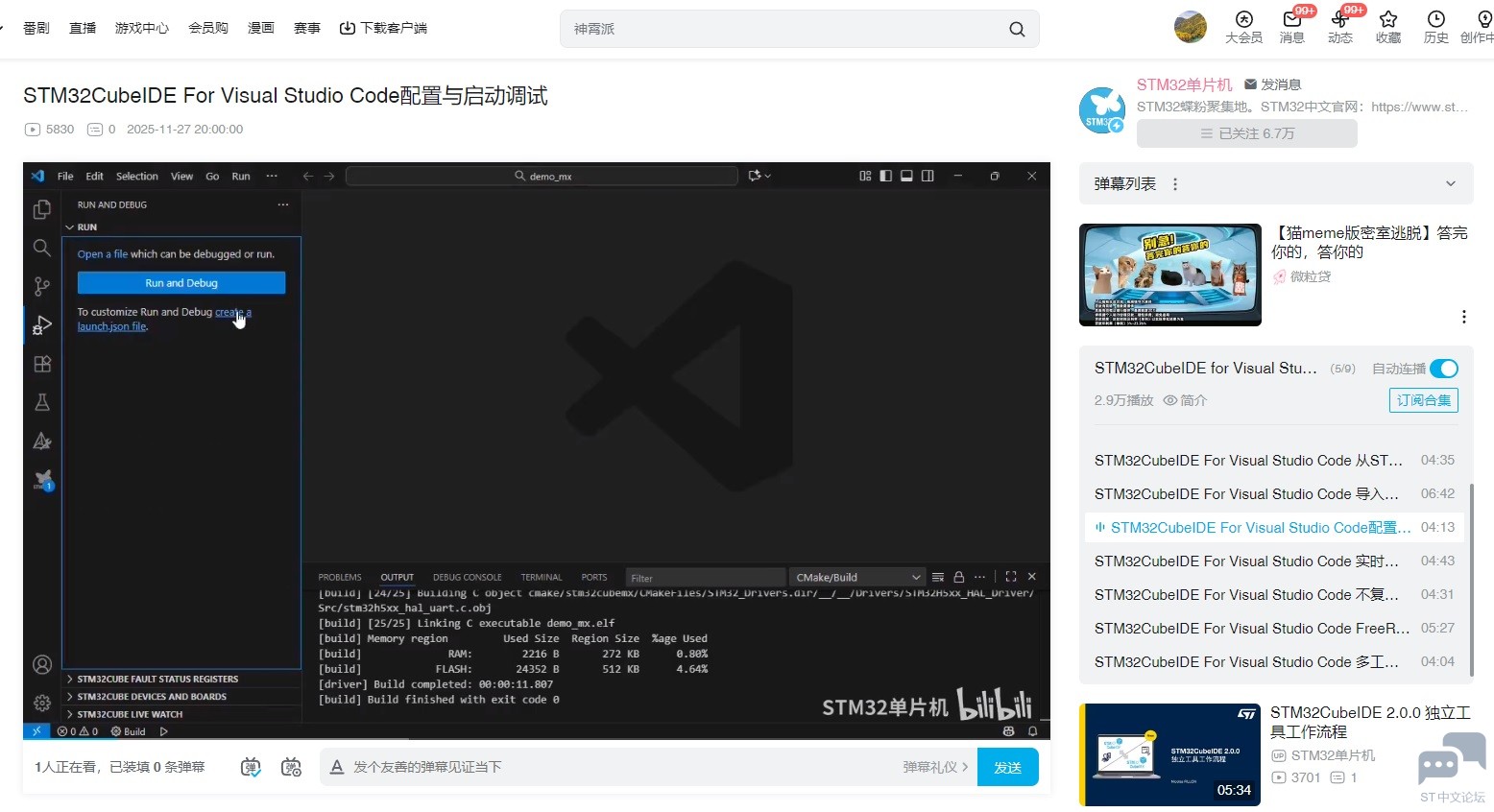Click the playlist scrollbar beside episode list
Viewport: 1494px width, 812px height.
(x=1468, y=593)
